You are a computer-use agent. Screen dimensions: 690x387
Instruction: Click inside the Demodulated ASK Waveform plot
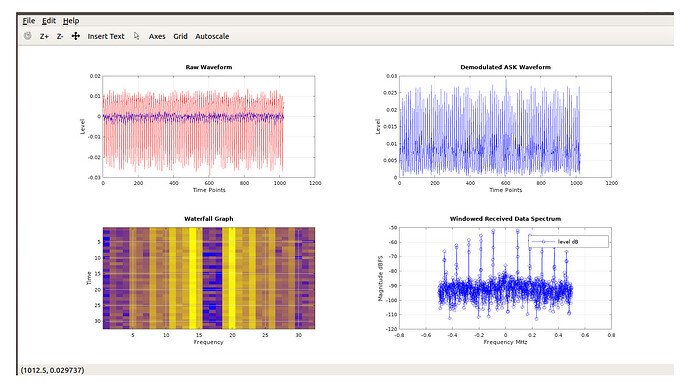(505, 127)
